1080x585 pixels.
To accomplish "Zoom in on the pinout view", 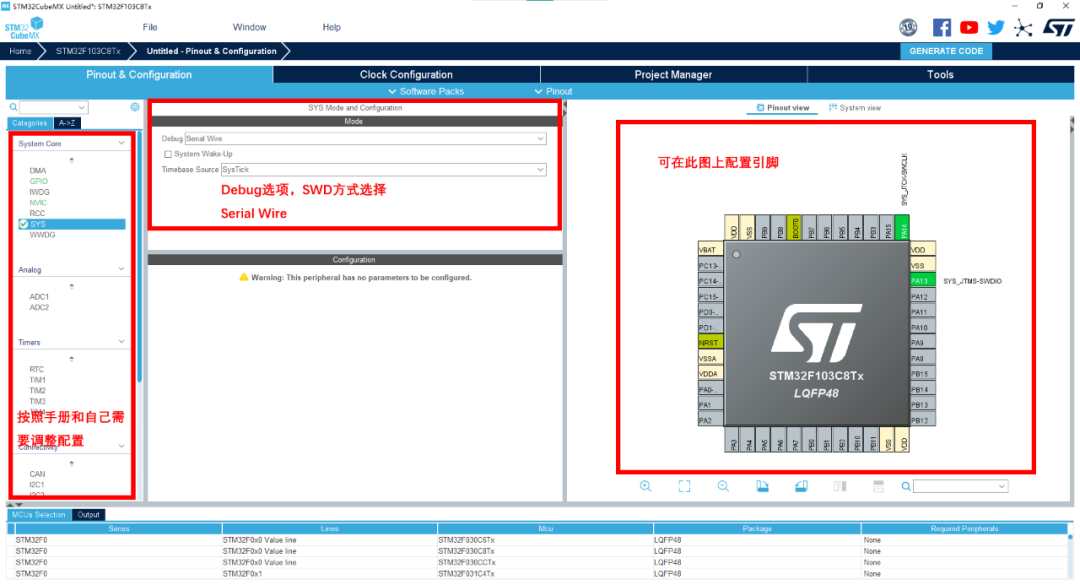I will pyautogui.click(x=645, y=486).
